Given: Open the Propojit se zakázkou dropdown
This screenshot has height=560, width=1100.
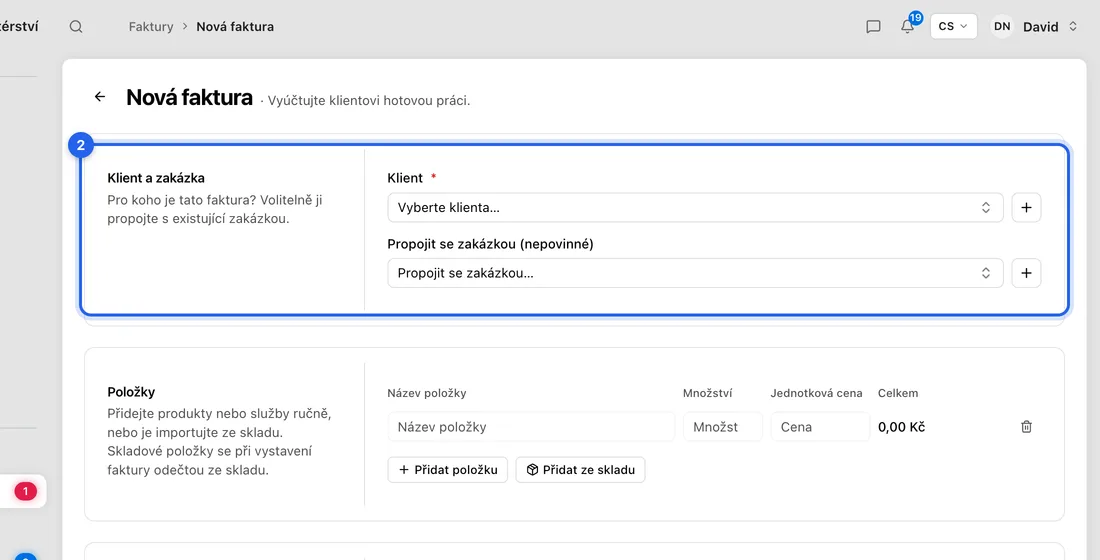Looking at the screenshot, I should pyautogui.click(x=695, y=273).
